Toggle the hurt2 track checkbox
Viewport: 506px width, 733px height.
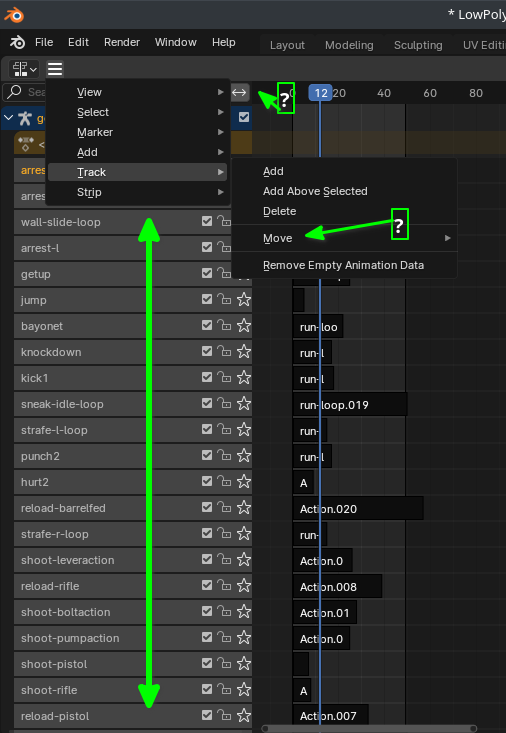[x=207, y=481]
